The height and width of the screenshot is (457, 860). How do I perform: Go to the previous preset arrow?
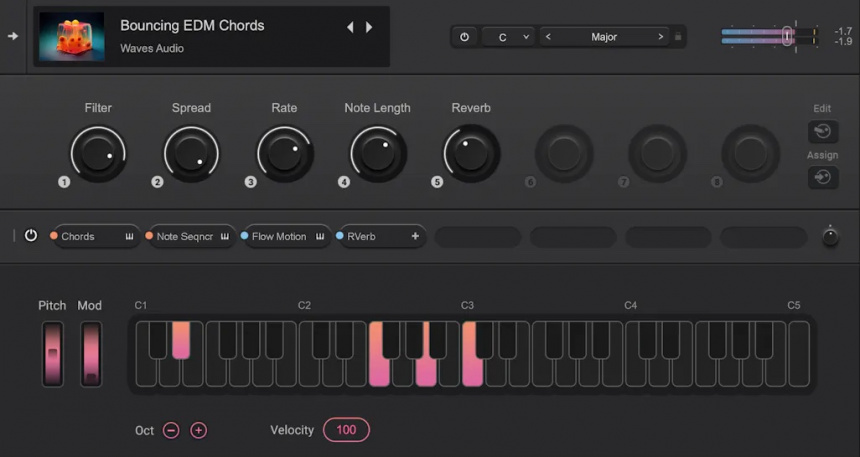[350, 27]
